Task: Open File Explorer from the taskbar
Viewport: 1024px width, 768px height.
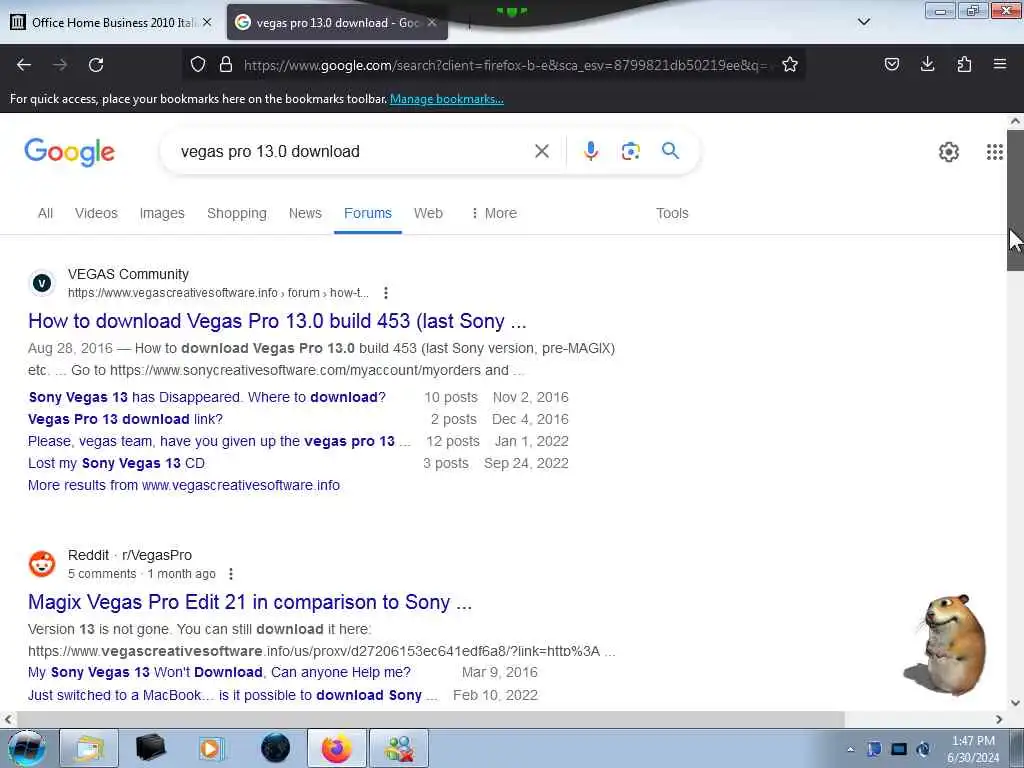Action: click(x=89, y=748)
